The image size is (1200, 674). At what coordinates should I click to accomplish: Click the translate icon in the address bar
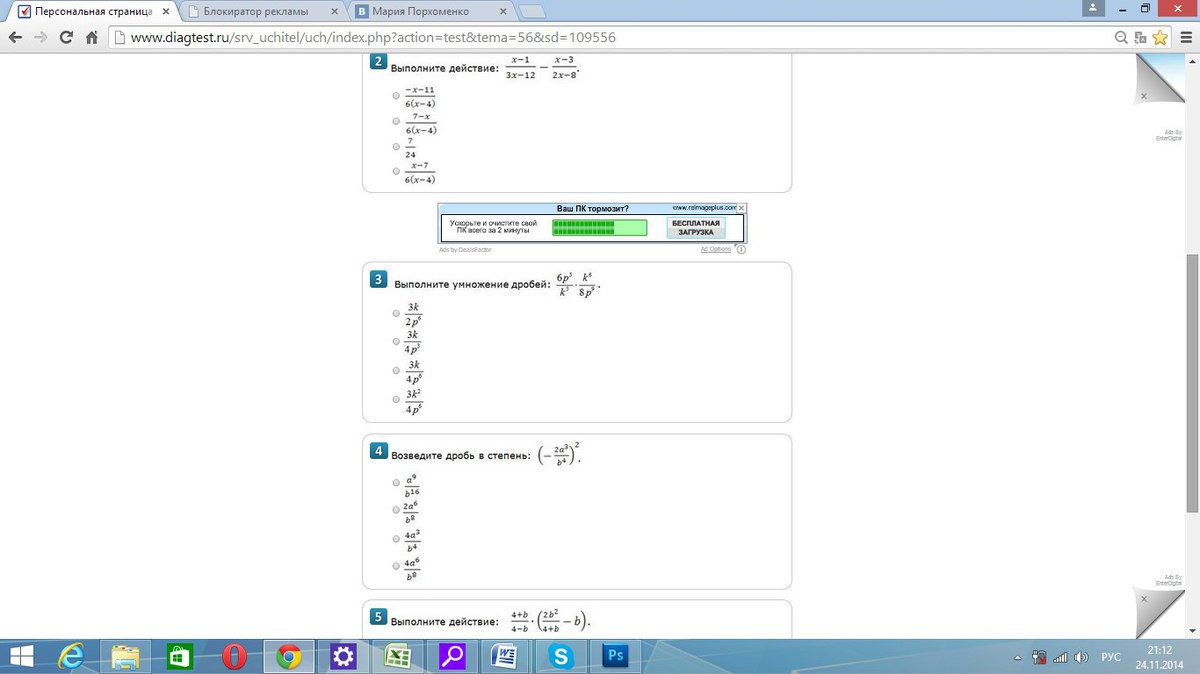[x=1141, y=37]
